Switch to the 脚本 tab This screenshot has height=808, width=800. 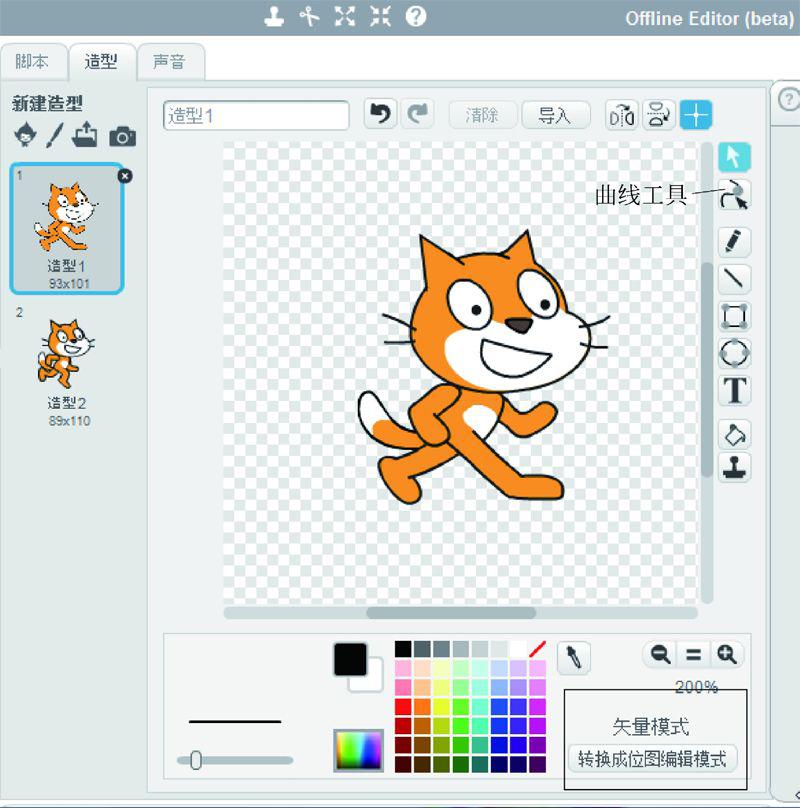32,62
